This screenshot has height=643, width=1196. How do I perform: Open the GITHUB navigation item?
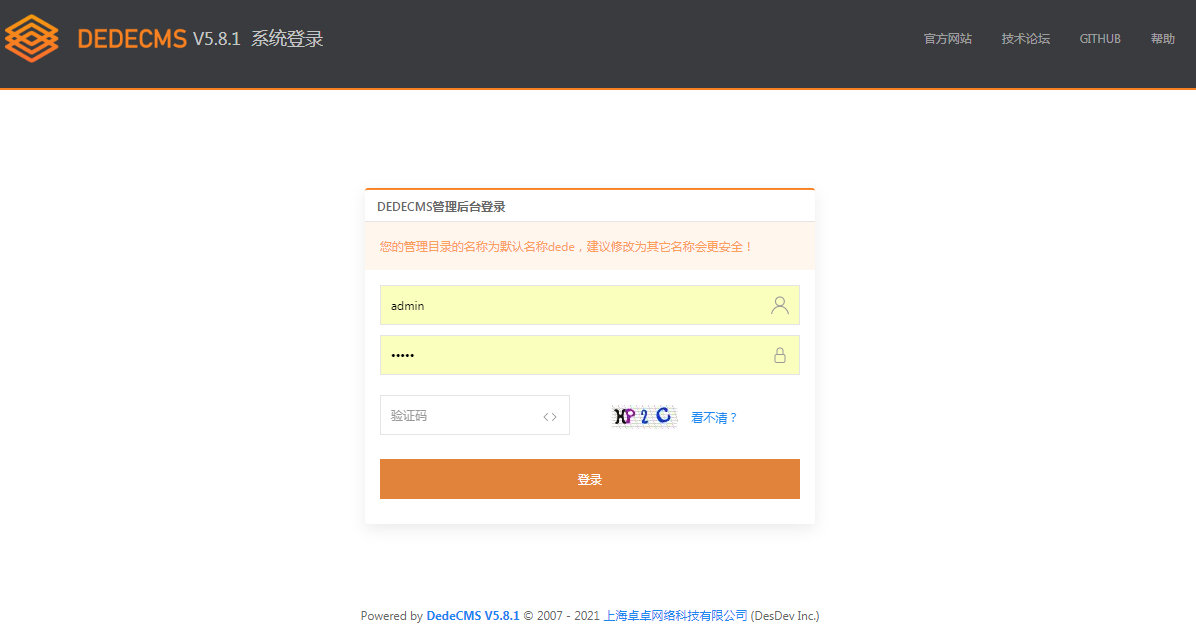[x=1100, y=39]
